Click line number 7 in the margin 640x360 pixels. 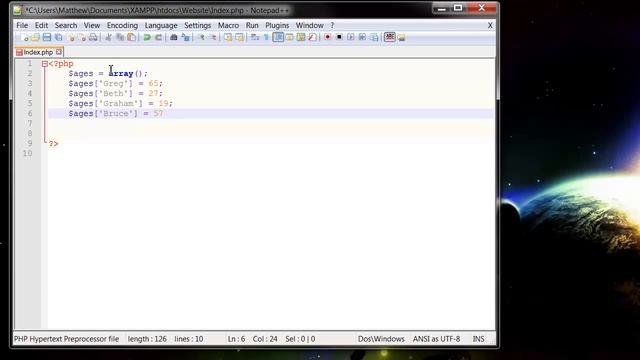(x=29, y=123)
